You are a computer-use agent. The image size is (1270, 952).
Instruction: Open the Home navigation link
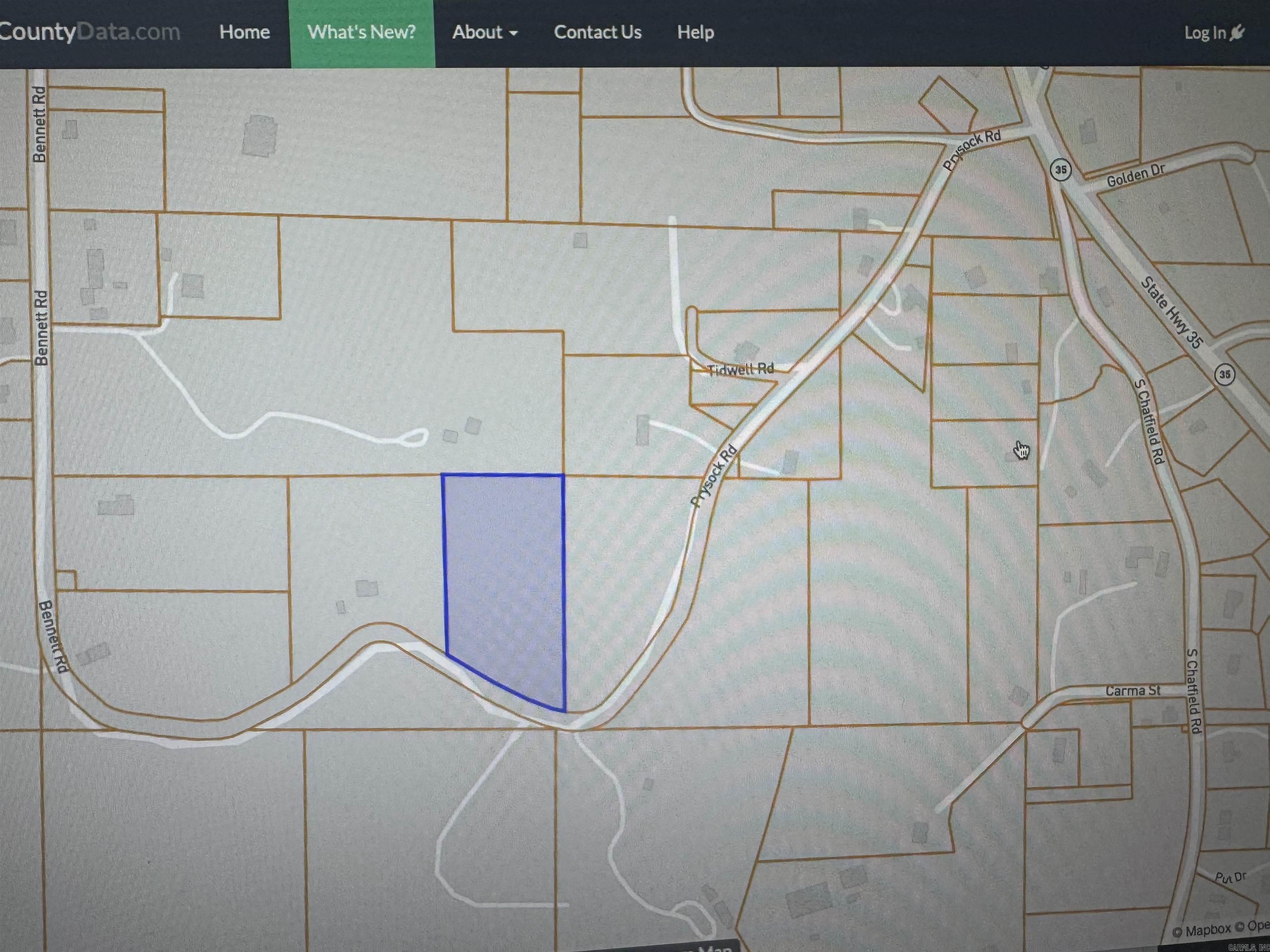pyautogui.click(x=245, y=32)
